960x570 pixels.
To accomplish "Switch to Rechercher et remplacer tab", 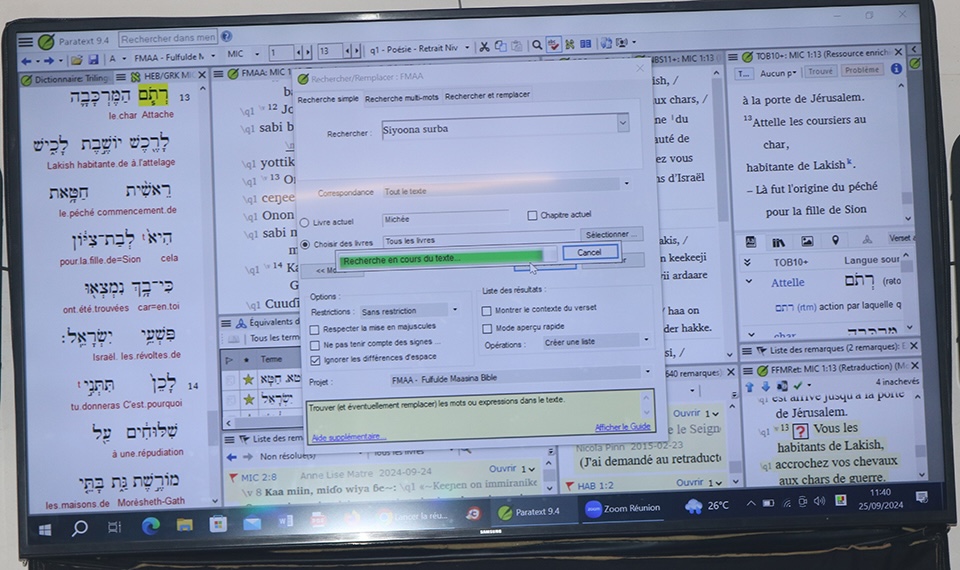I will coord(487,95).
